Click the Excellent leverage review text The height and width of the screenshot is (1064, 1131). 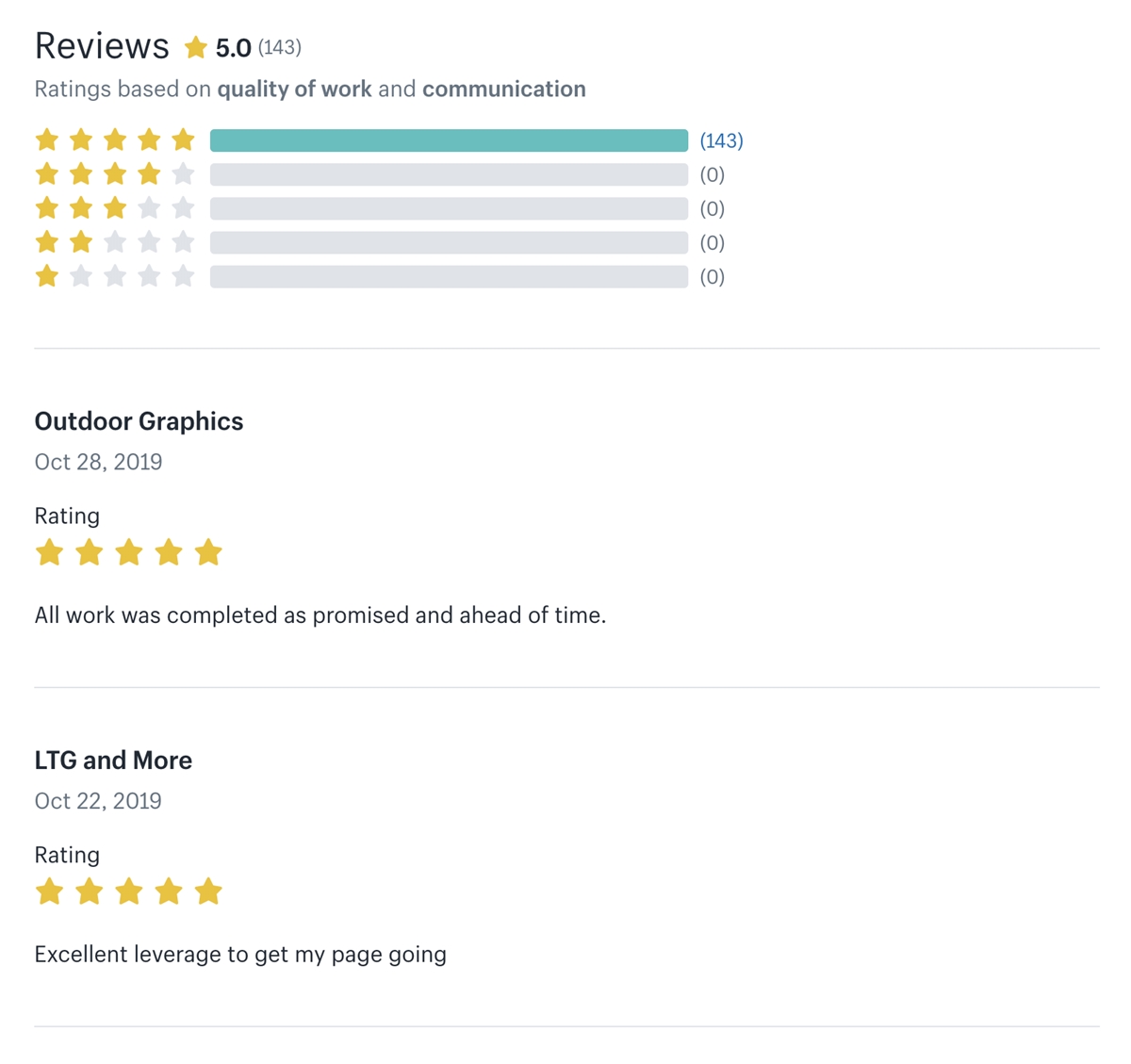[240, 954]
